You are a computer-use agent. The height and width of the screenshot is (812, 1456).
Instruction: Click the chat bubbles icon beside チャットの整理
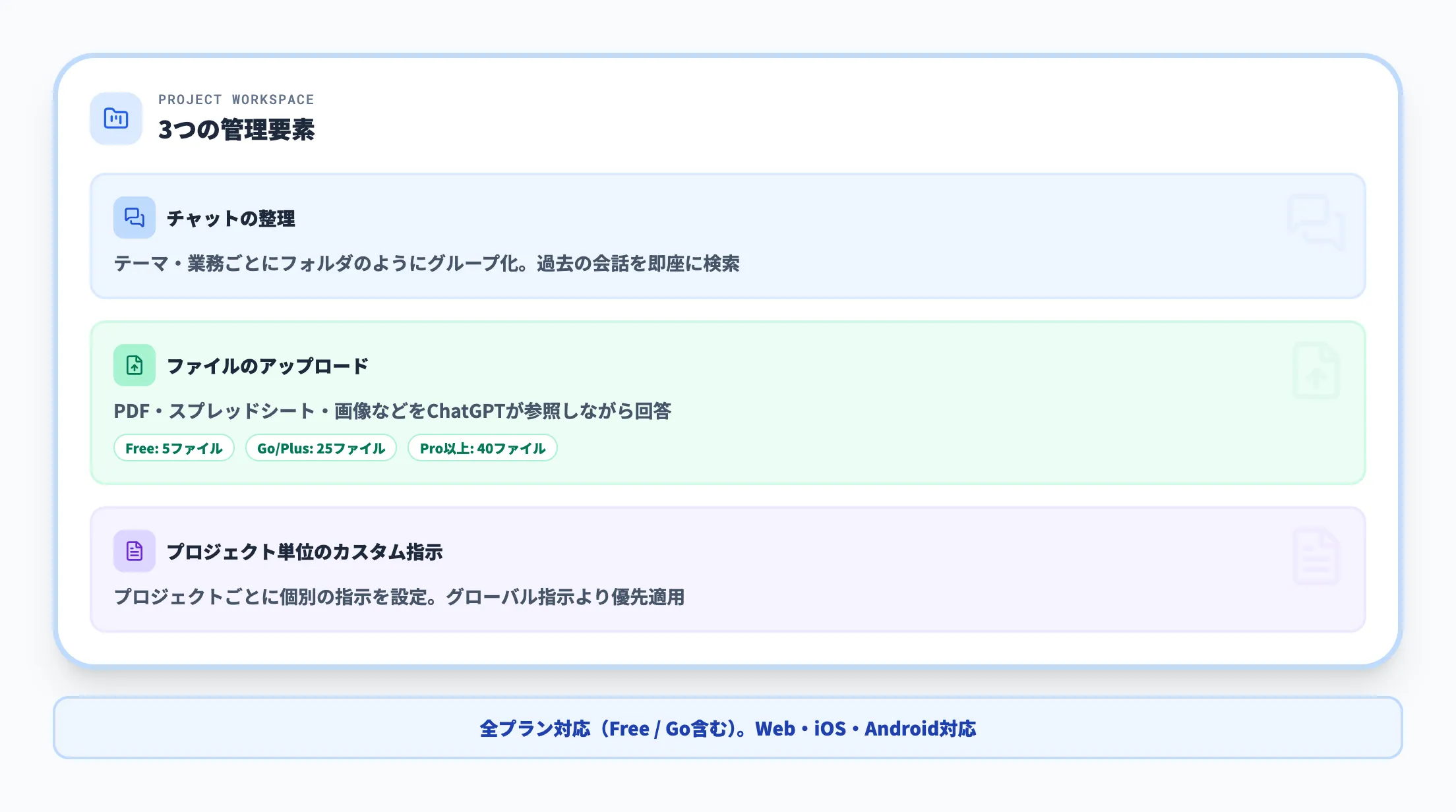(x=135, y=217)
